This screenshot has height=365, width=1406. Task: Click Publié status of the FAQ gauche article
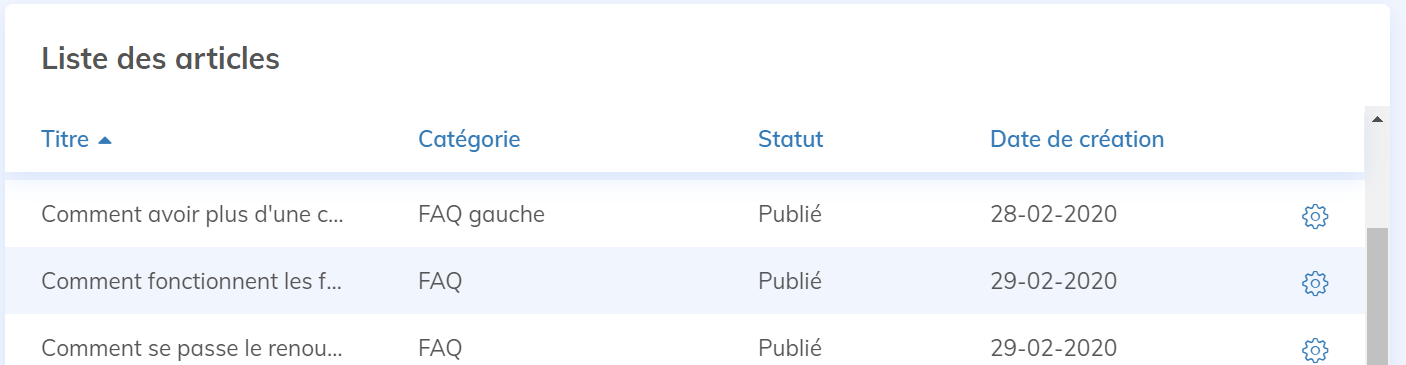click(x=790, y=214)
